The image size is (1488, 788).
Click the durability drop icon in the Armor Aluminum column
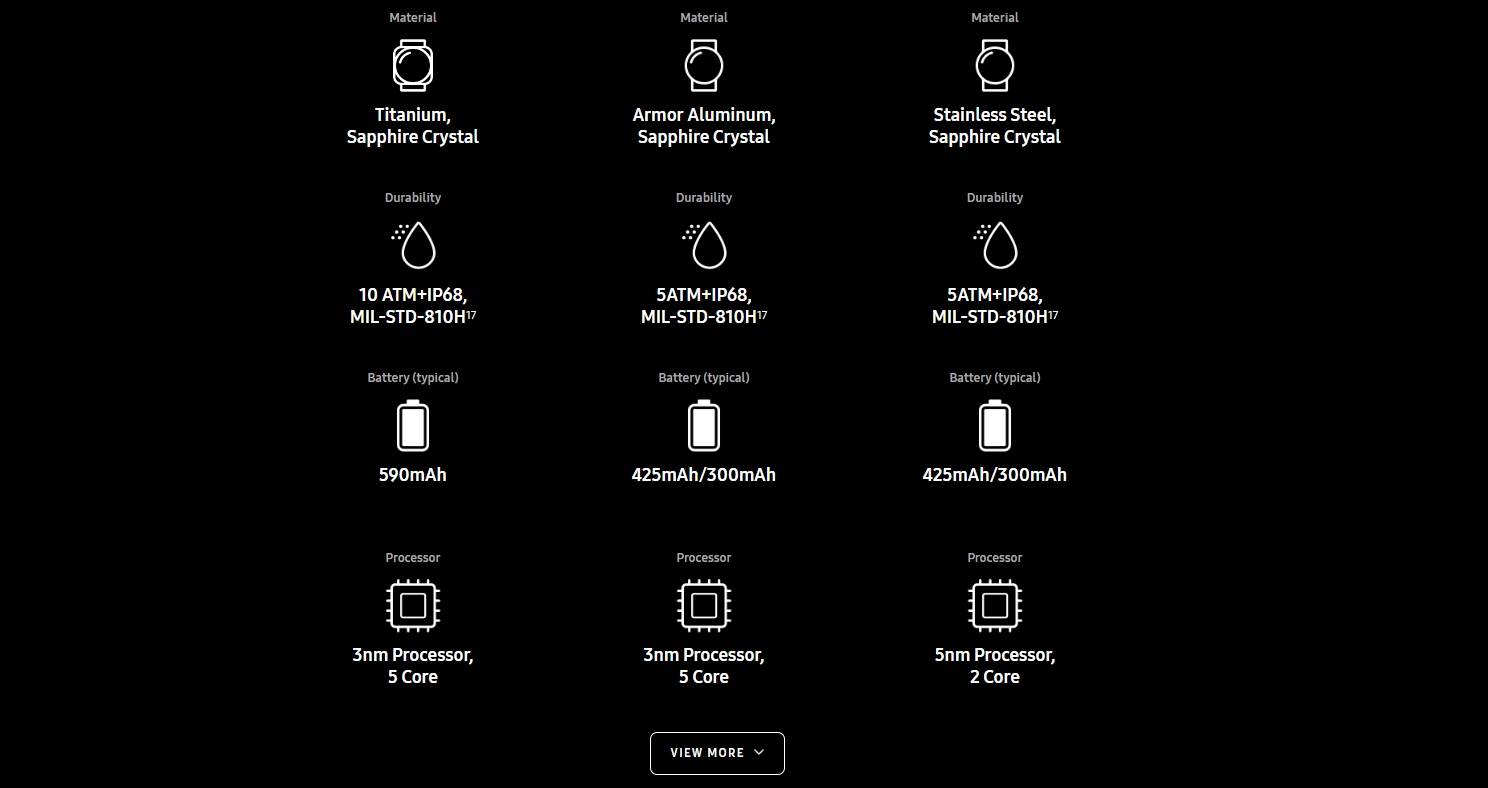coord(704,245)
